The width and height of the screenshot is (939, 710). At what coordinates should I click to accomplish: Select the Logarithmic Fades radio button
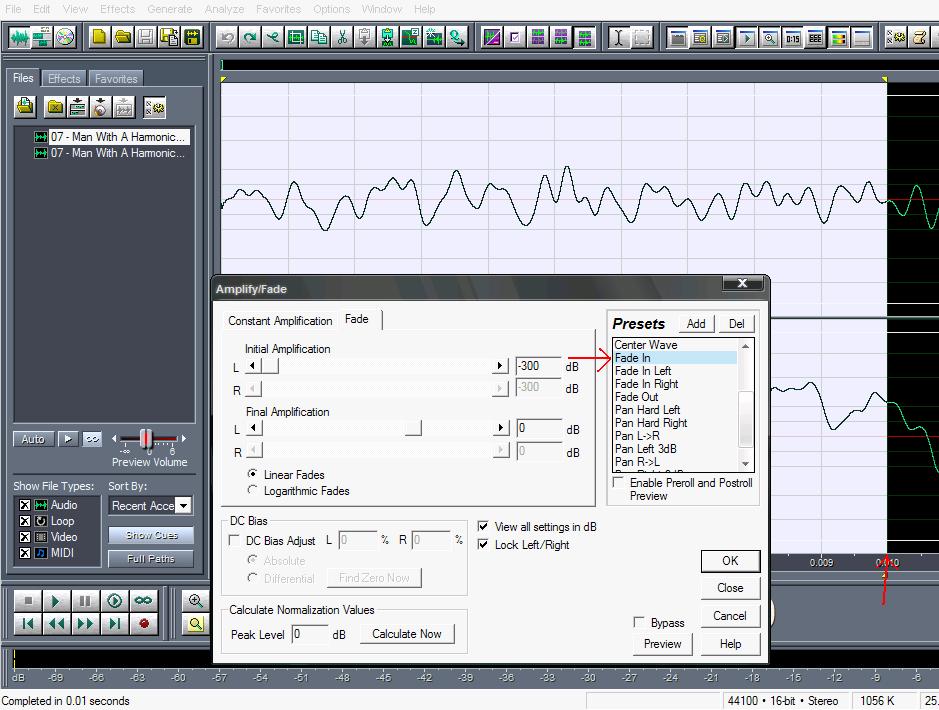(x=252, y=490)
